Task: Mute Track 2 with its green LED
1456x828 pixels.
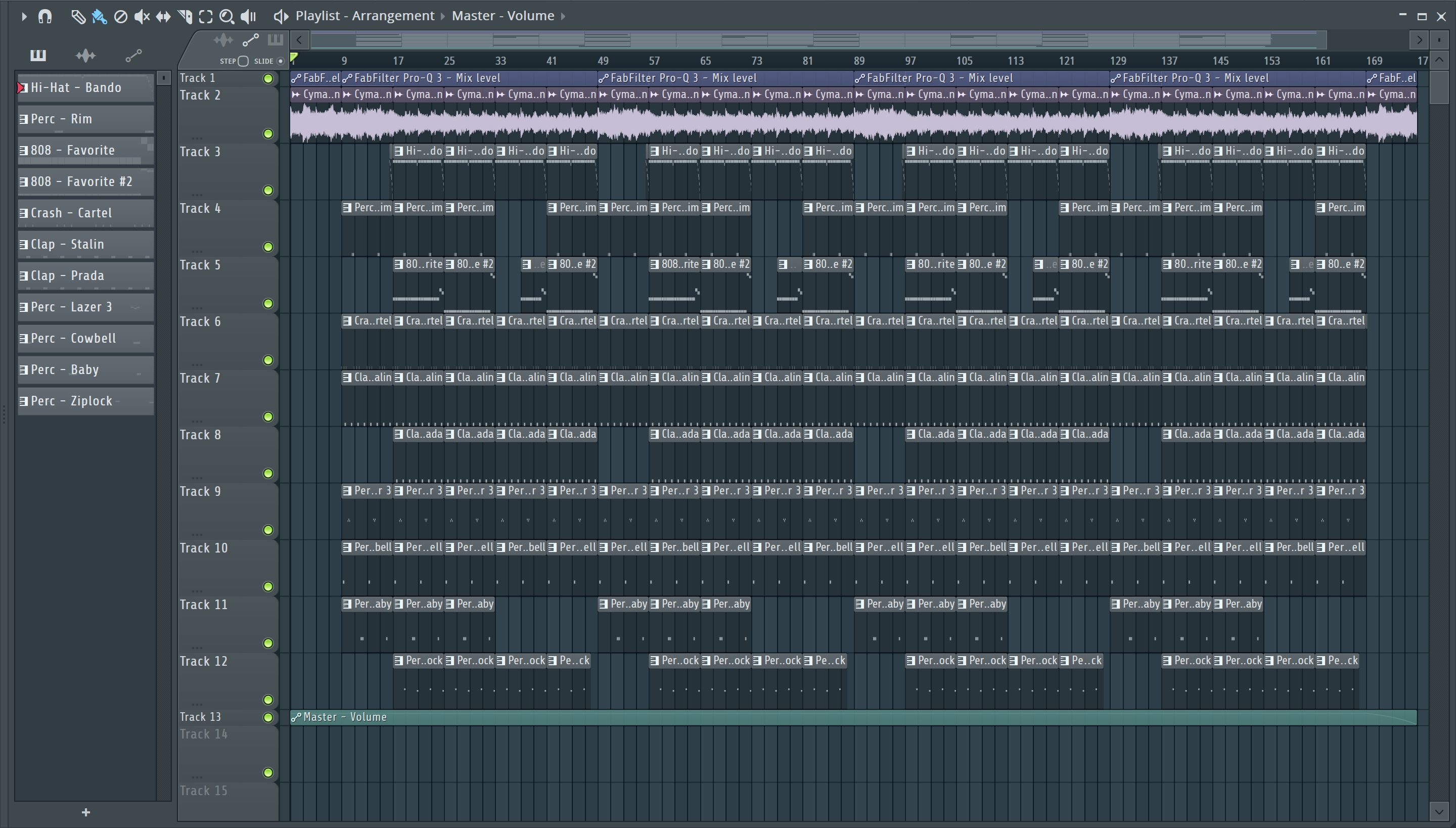Action: tap(268, 133)
